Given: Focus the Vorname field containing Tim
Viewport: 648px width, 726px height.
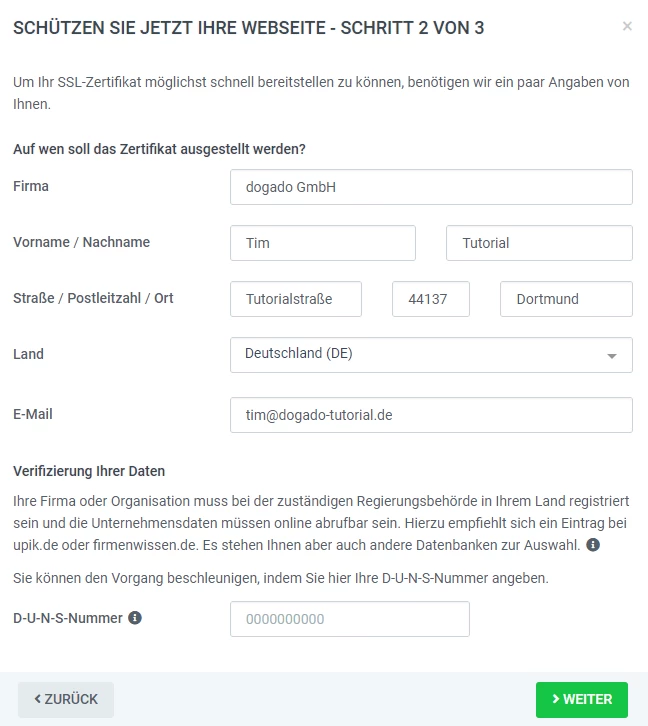Looking at the screenshot, I should pyautogui.click(x=323, y=243).
